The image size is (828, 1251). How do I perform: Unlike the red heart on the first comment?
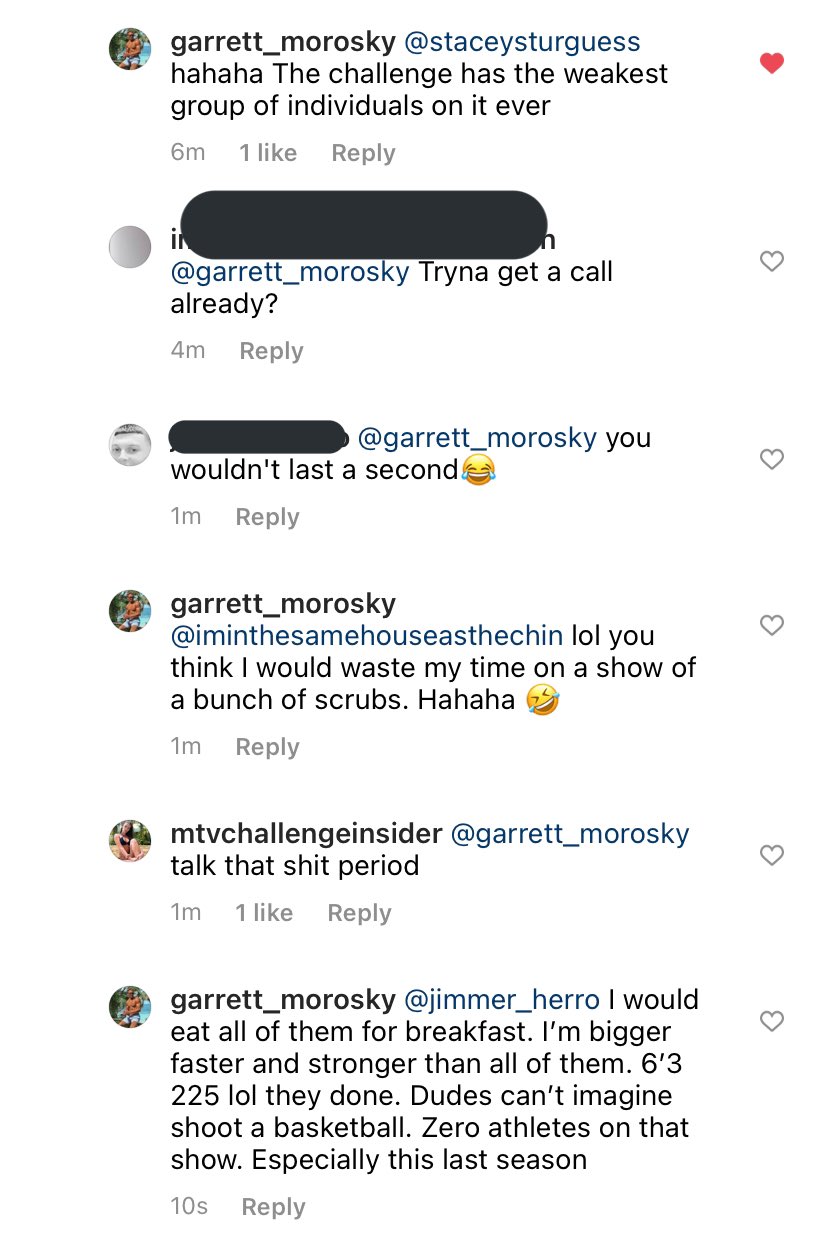point(771,63)
